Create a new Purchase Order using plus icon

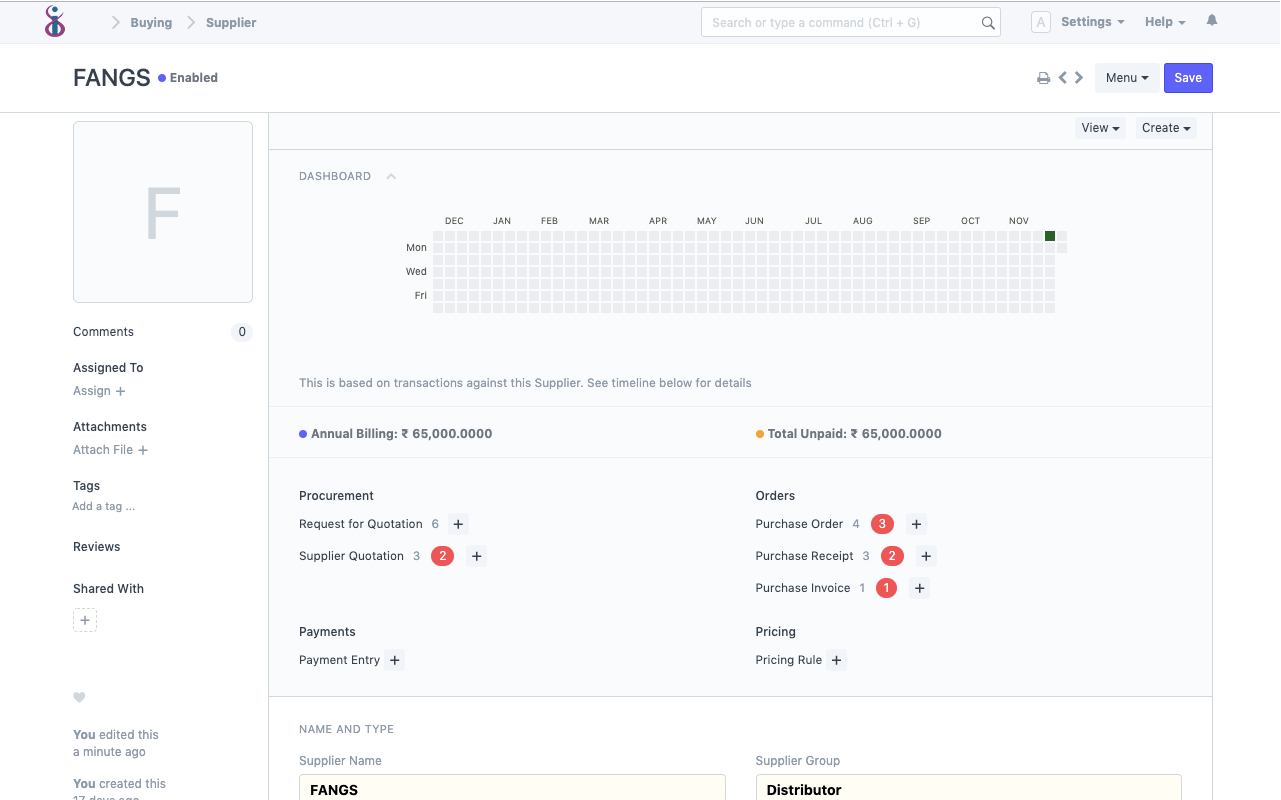click(916, 523)
